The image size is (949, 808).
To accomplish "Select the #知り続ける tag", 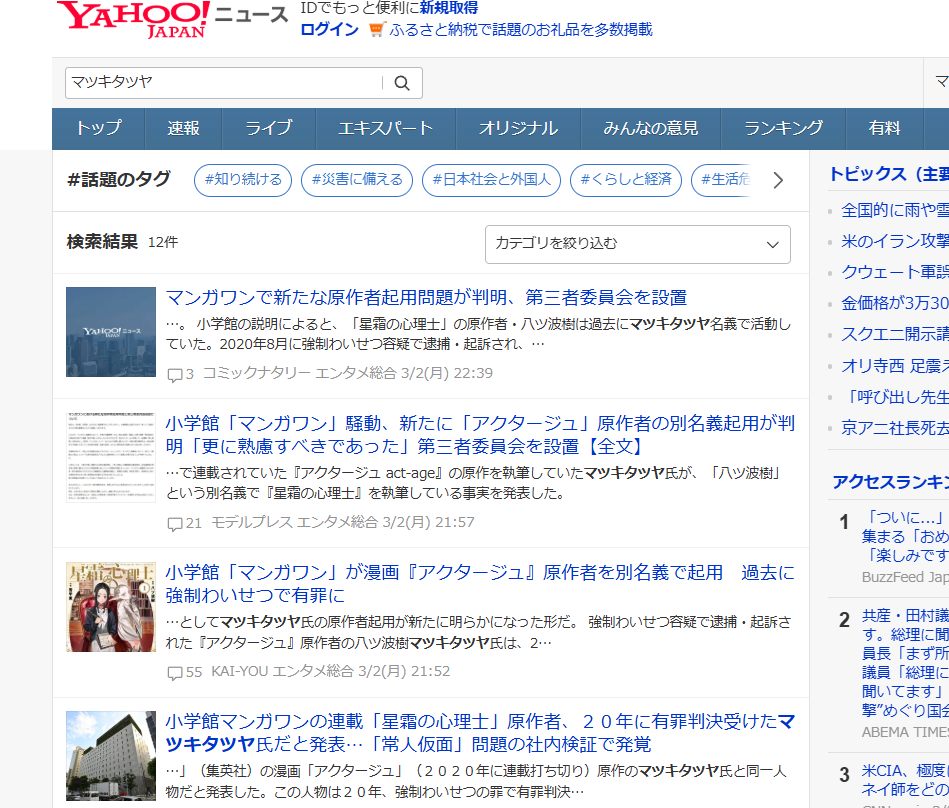I will click(243, 180).
